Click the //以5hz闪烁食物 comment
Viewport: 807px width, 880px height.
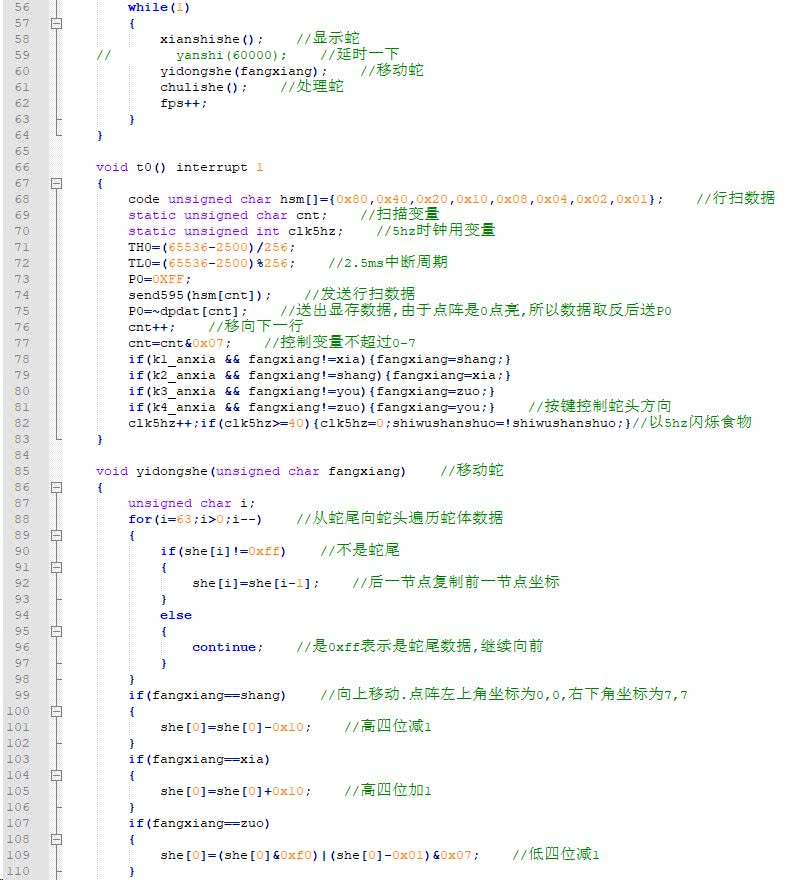tap(691, 422)
